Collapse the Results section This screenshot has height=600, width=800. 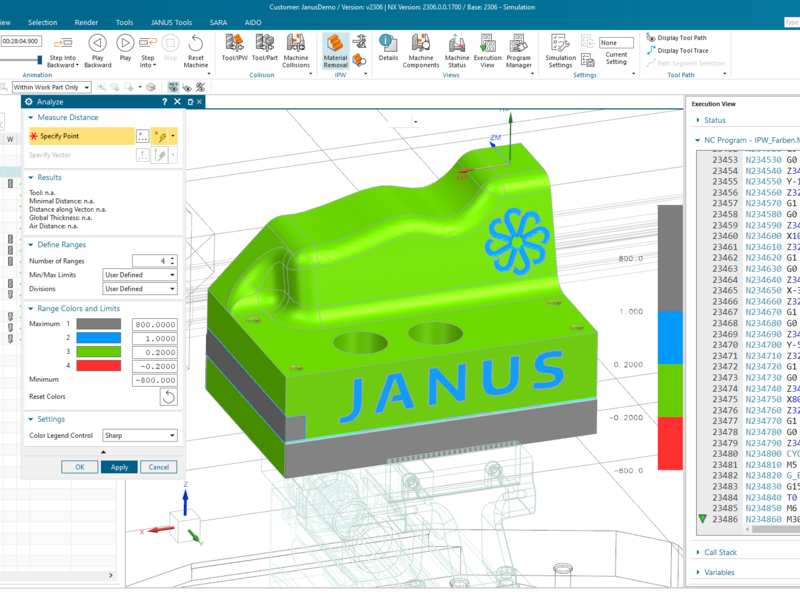pos(31,178)
